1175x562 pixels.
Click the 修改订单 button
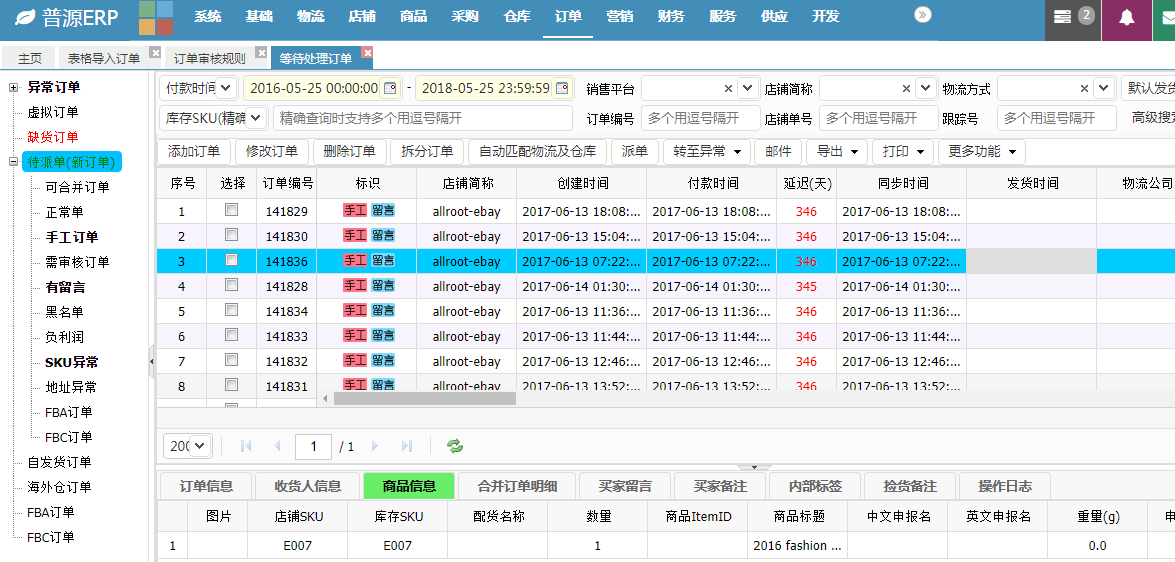(271, 151)
